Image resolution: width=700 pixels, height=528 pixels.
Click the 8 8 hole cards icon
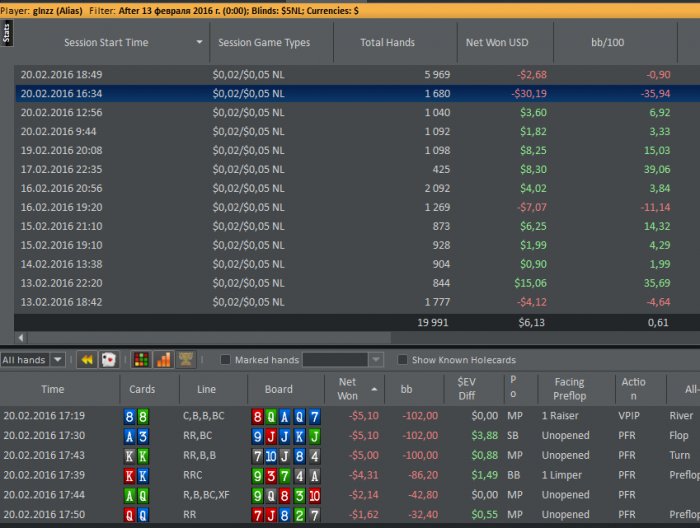pyautogui.click(x=136, y=415)
